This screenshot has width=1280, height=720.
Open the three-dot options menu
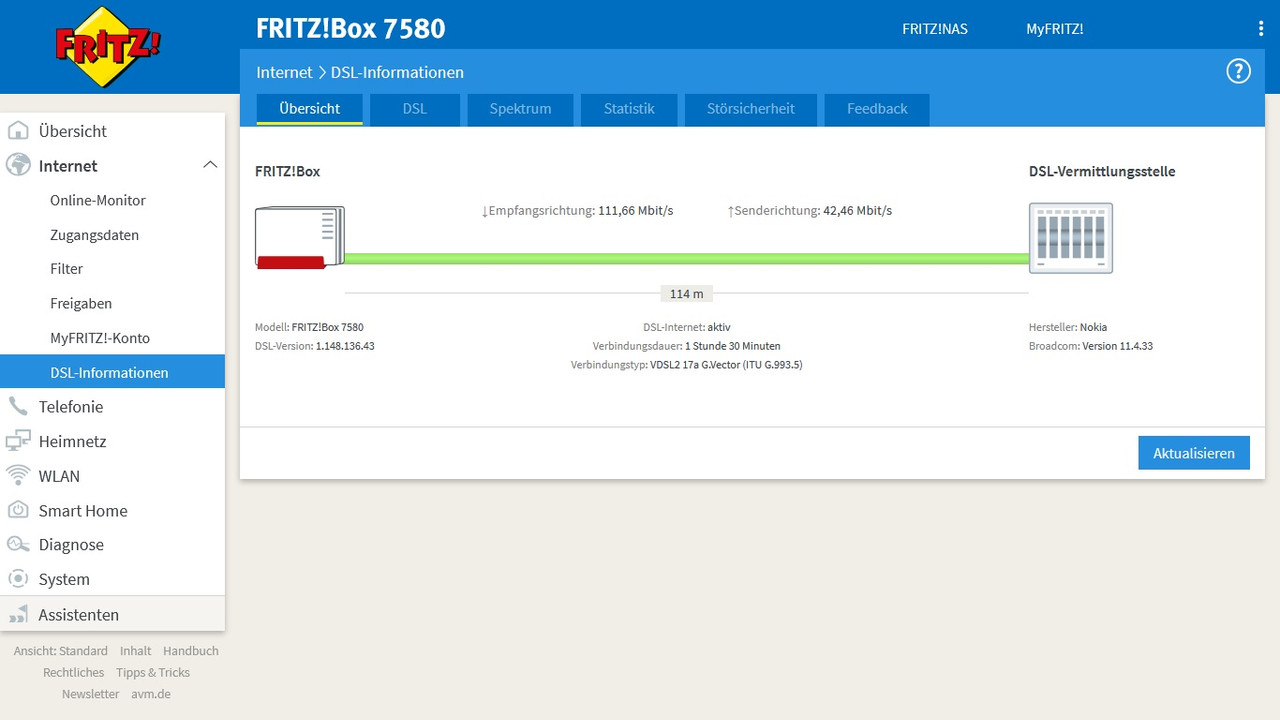click(1261, 29)
